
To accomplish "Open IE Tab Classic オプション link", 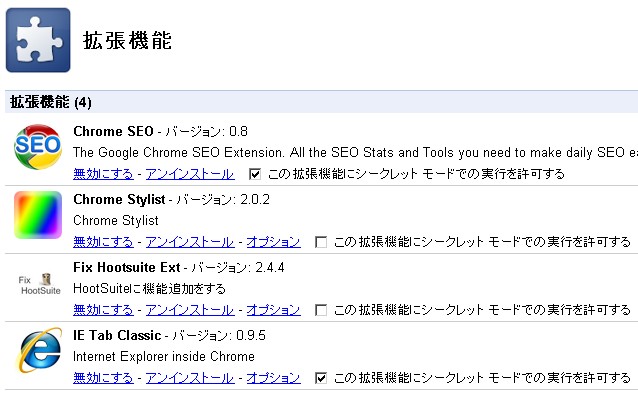I will [x=273, y=378].
